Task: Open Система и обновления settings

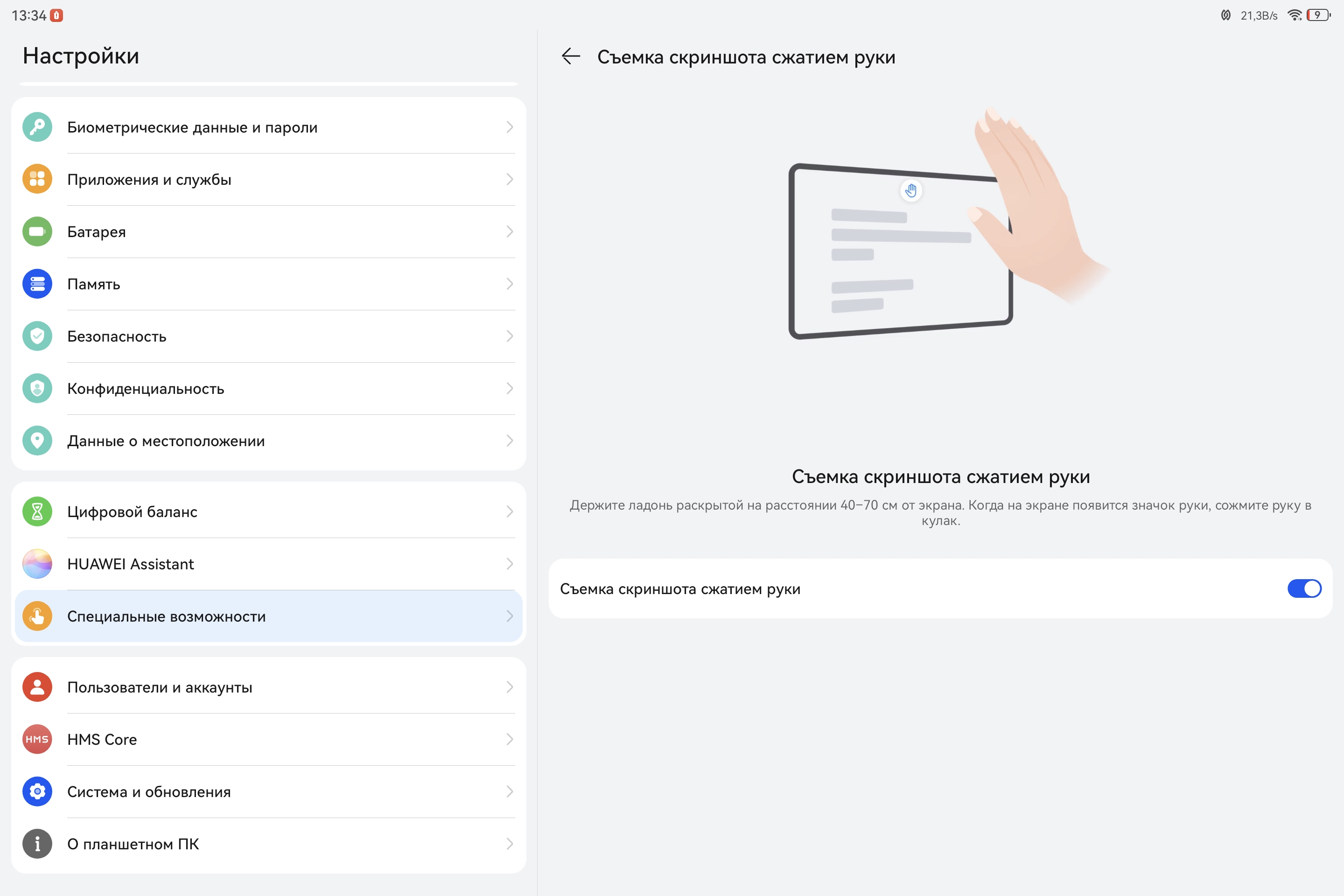Action: coord(148,792)
